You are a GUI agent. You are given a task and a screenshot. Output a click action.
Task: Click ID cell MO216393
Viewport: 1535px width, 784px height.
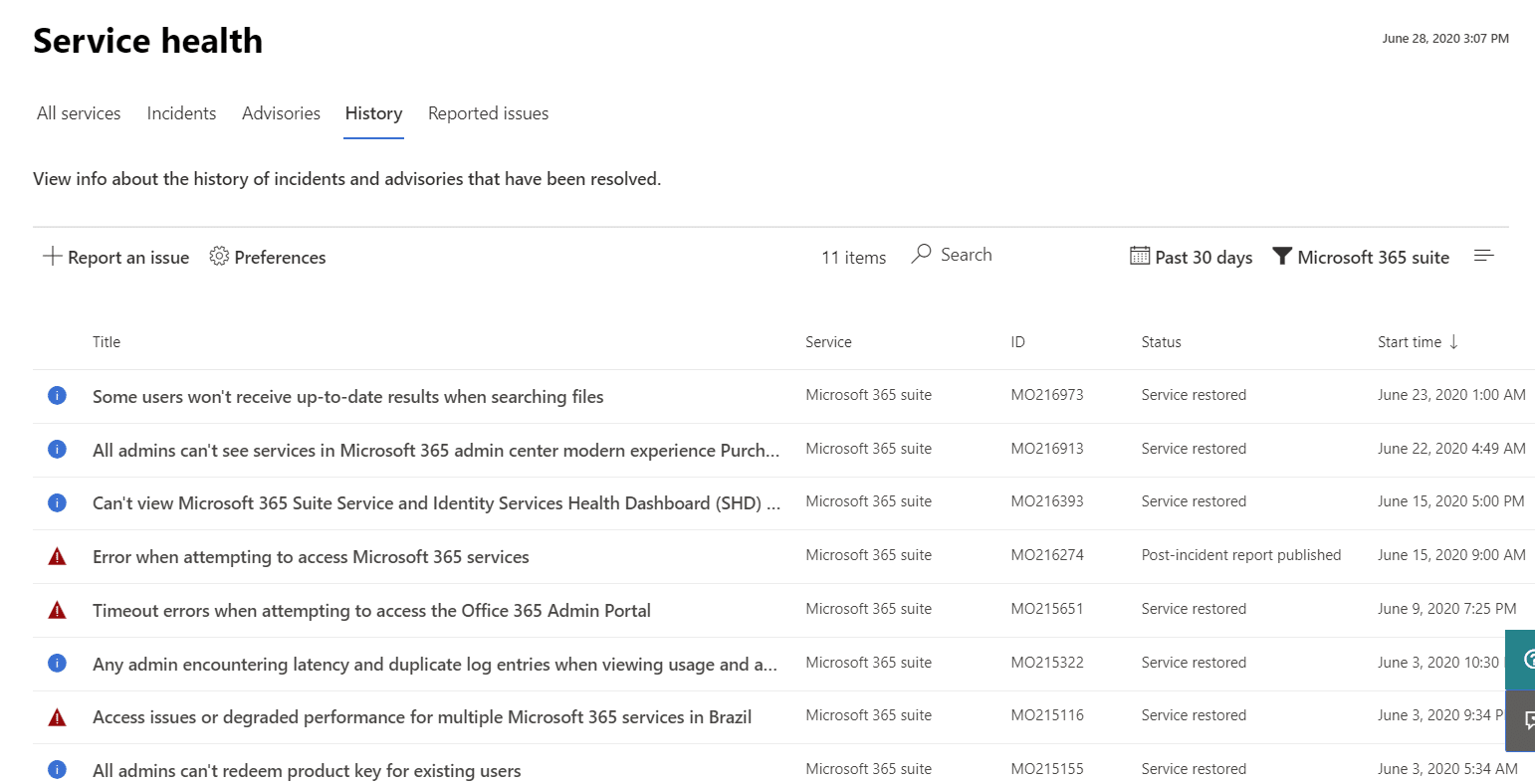1047,501
